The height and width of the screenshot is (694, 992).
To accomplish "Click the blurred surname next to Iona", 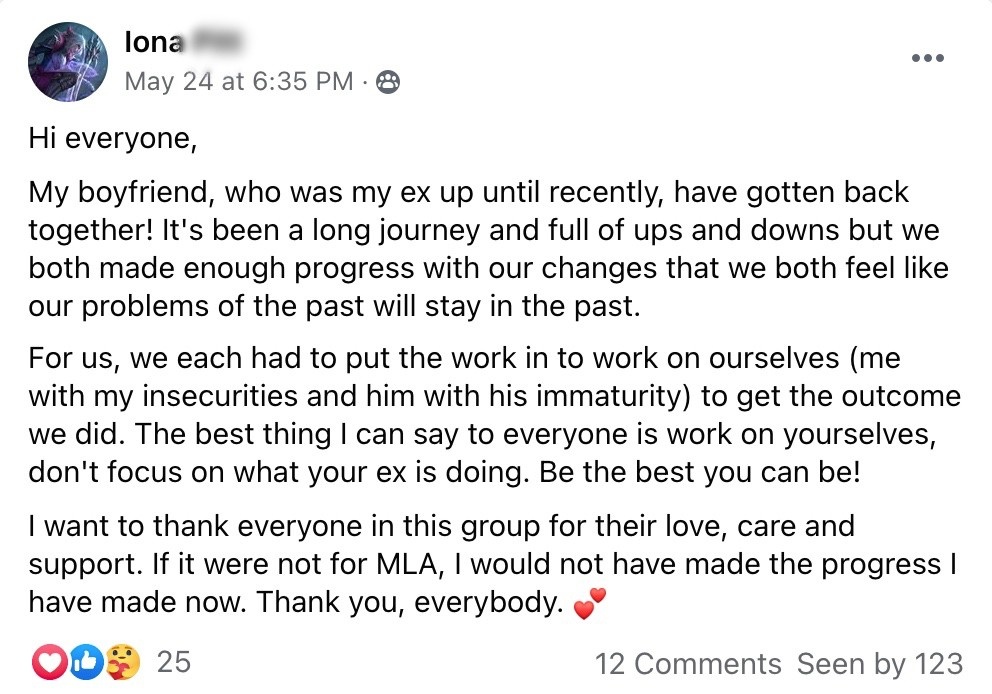I will [x=214, y=42].
